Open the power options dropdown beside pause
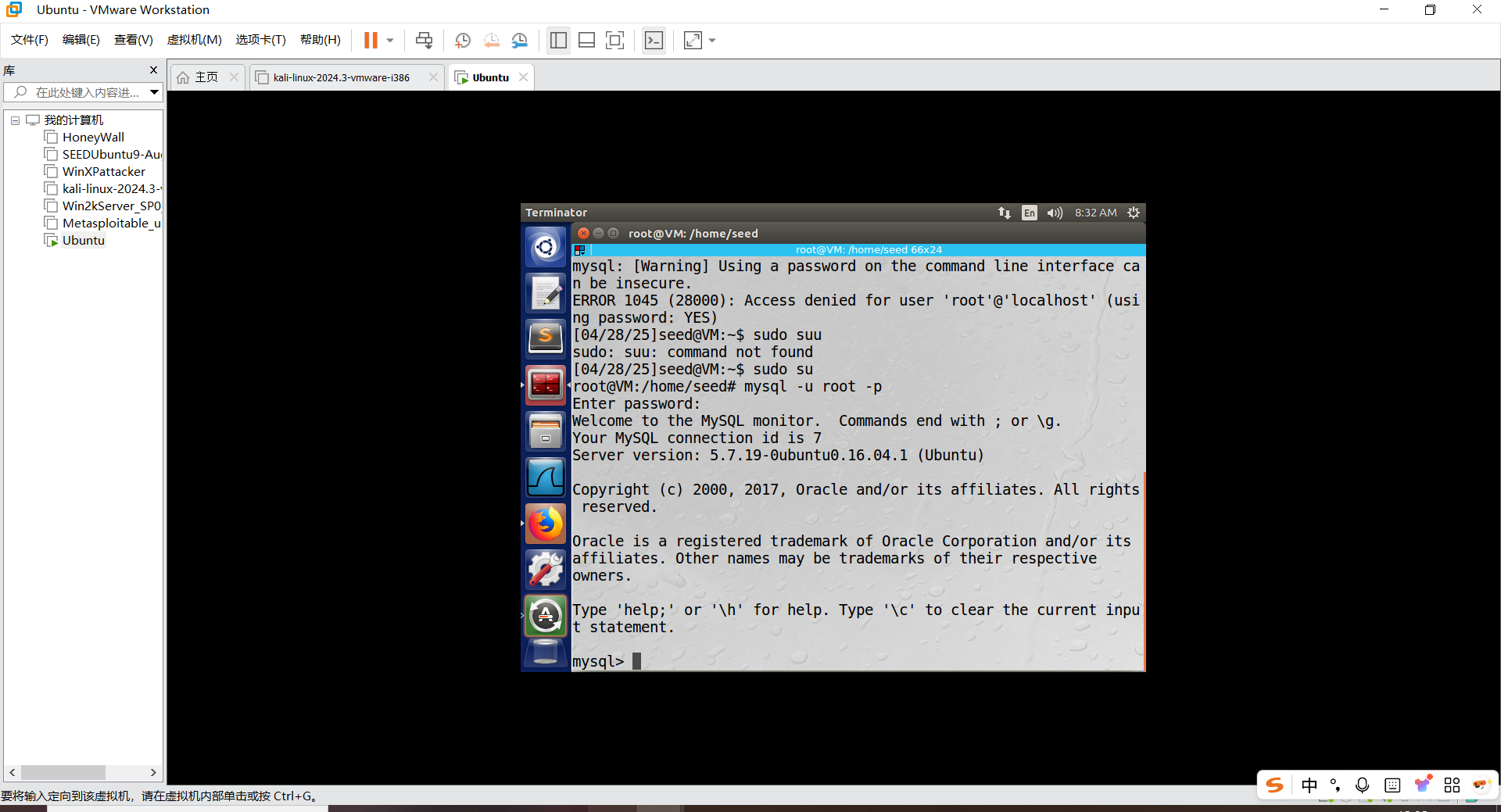 click(x=390, y=40)
